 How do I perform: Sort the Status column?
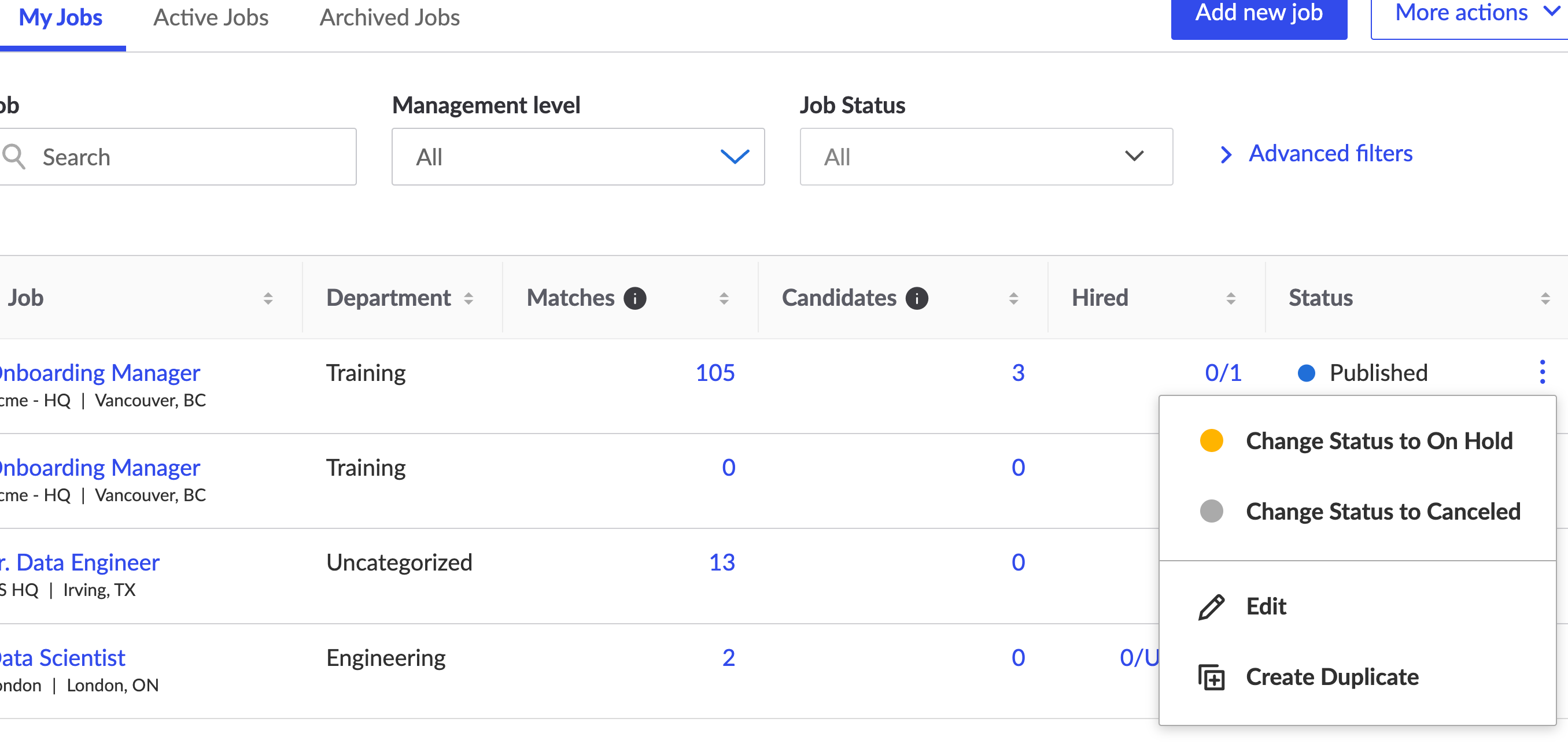point(1544,298)
